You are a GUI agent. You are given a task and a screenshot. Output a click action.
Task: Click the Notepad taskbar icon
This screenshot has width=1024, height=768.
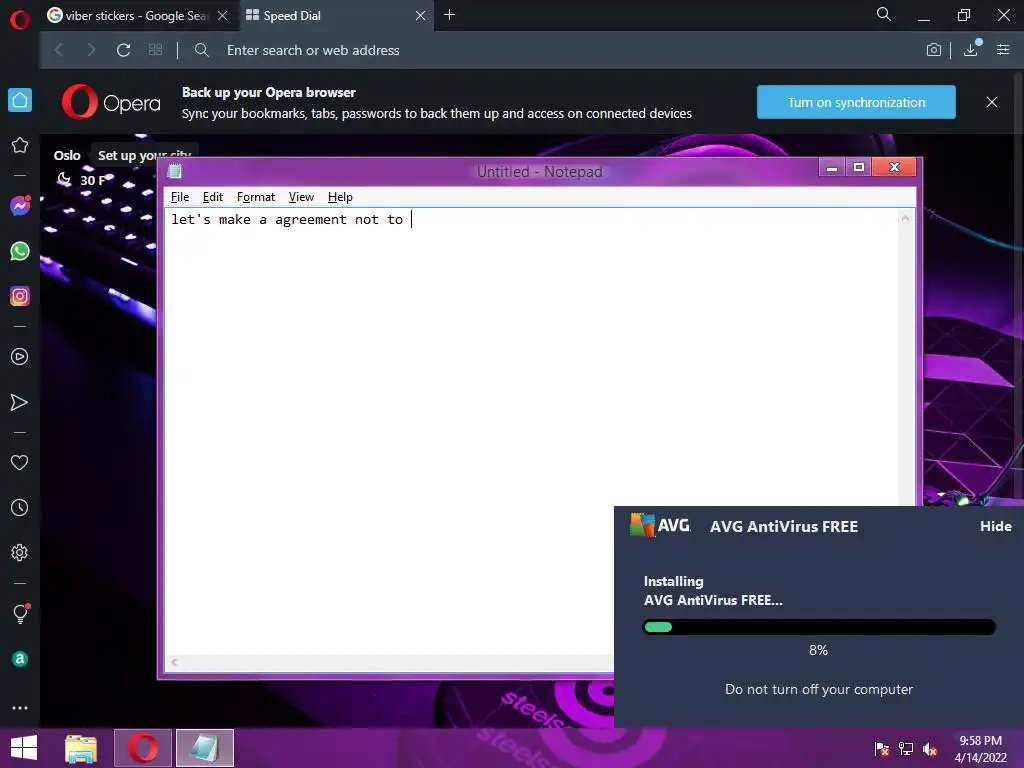coord(204,748)
